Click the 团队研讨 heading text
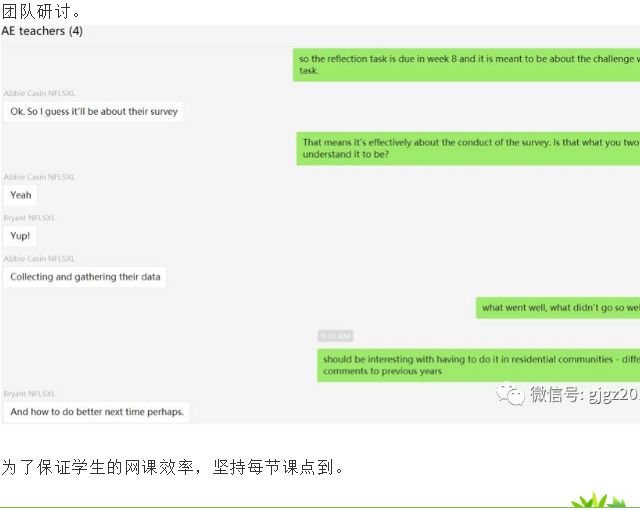 coord(41,11)
